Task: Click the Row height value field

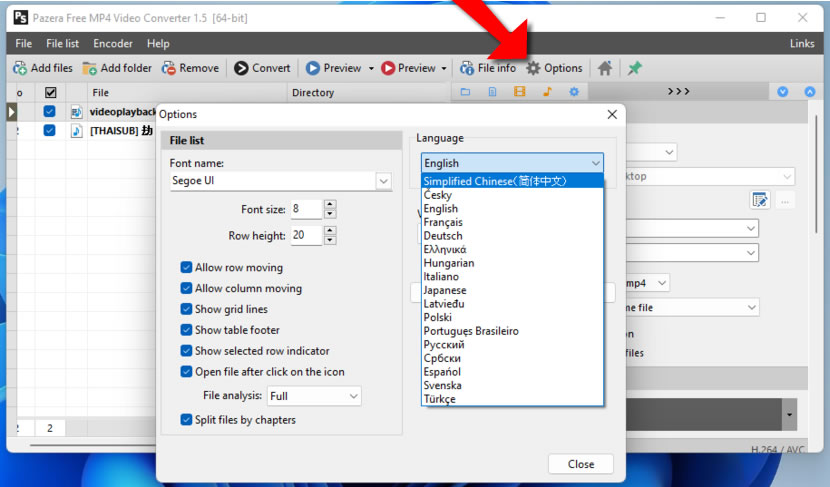Action: [x=306, y=236]
